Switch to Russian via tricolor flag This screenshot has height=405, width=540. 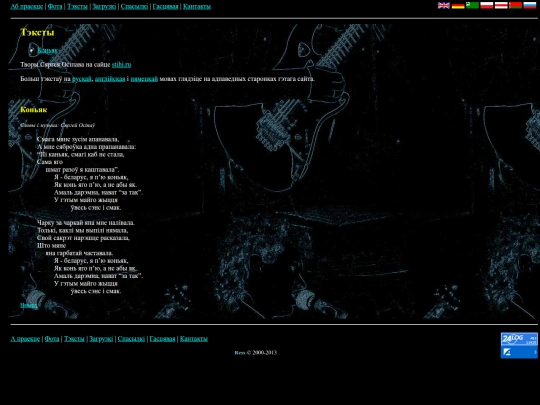point(530,6)
